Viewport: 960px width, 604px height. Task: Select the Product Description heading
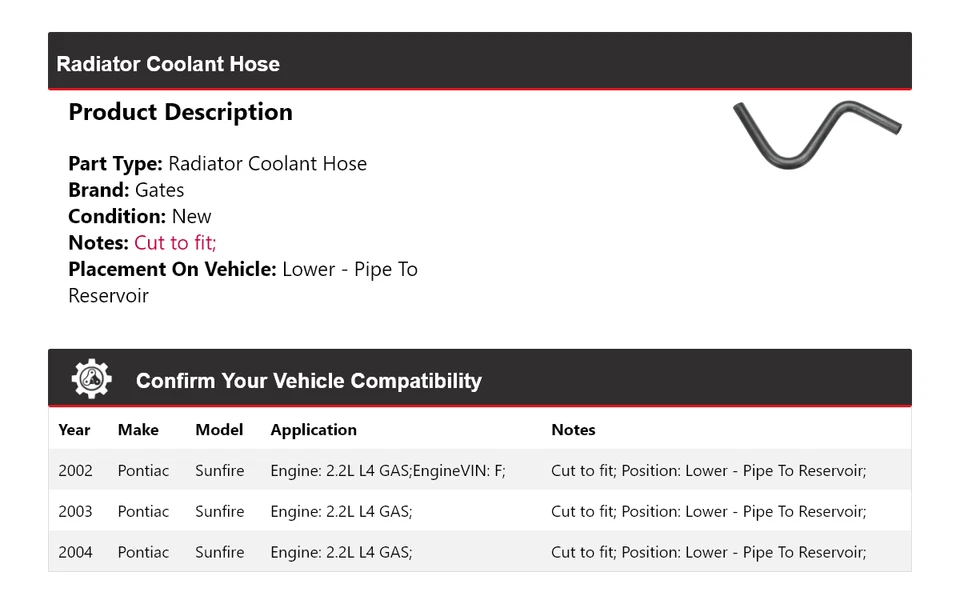point(180,112)
